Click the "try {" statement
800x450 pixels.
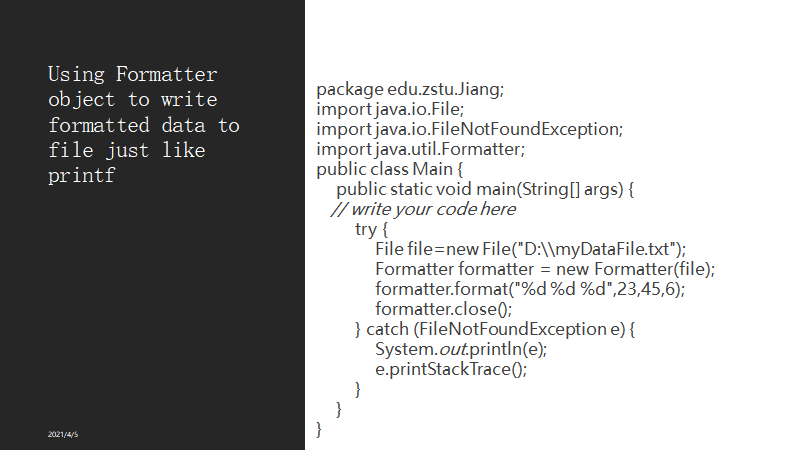(369, 229)
